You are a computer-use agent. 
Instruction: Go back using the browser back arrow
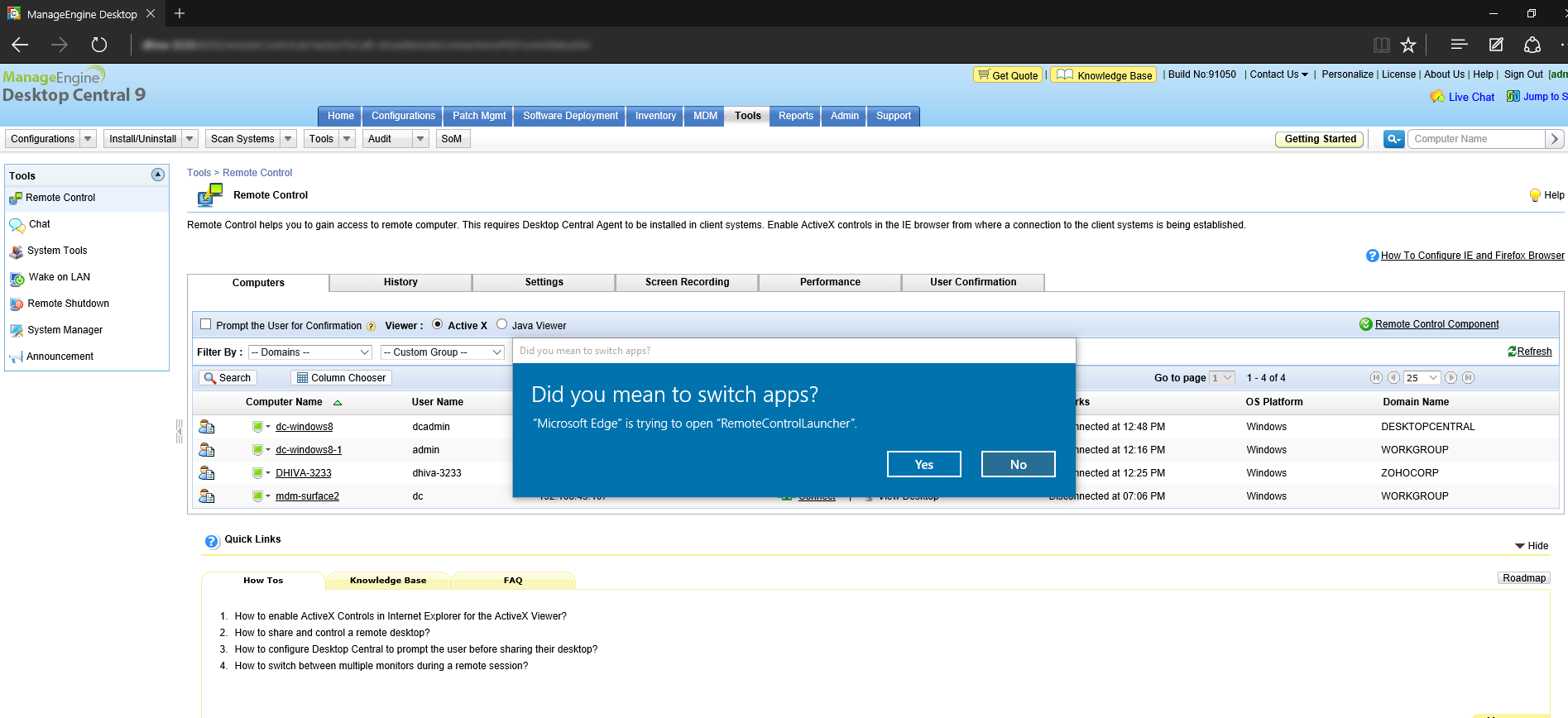pyautogui.click(x=21, y=45)
